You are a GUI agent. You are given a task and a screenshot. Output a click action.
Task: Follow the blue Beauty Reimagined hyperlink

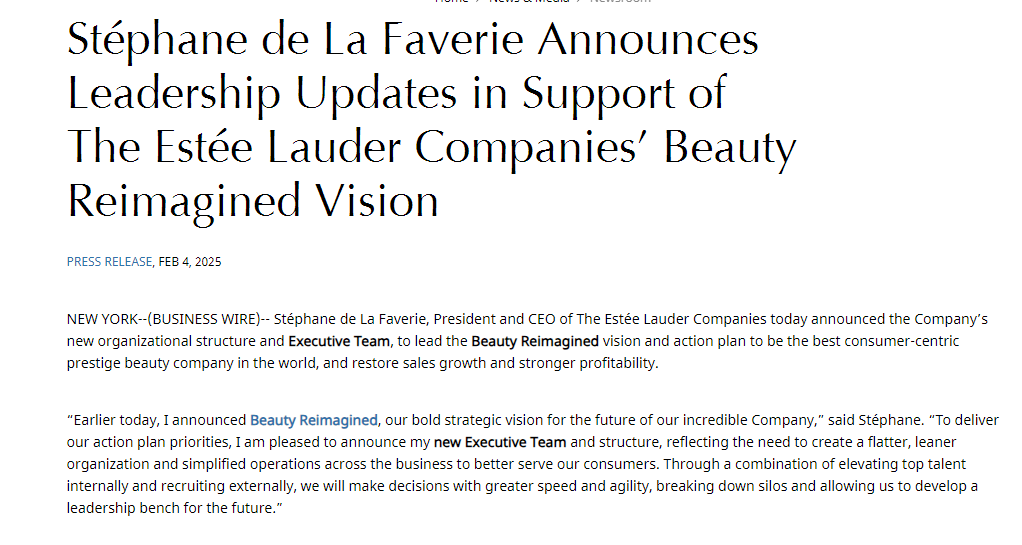coord(314,420)
